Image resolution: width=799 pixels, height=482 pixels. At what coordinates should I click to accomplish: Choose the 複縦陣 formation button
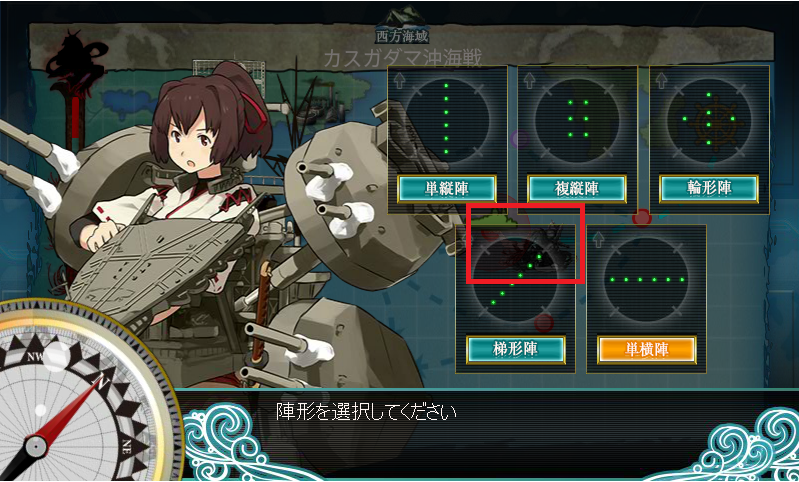(x=576, y=189)
